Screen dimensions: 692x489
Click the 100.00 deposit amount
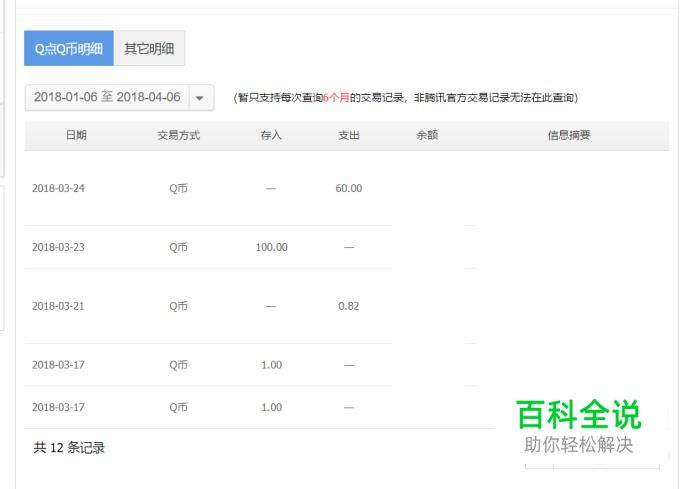pos(271,247)
